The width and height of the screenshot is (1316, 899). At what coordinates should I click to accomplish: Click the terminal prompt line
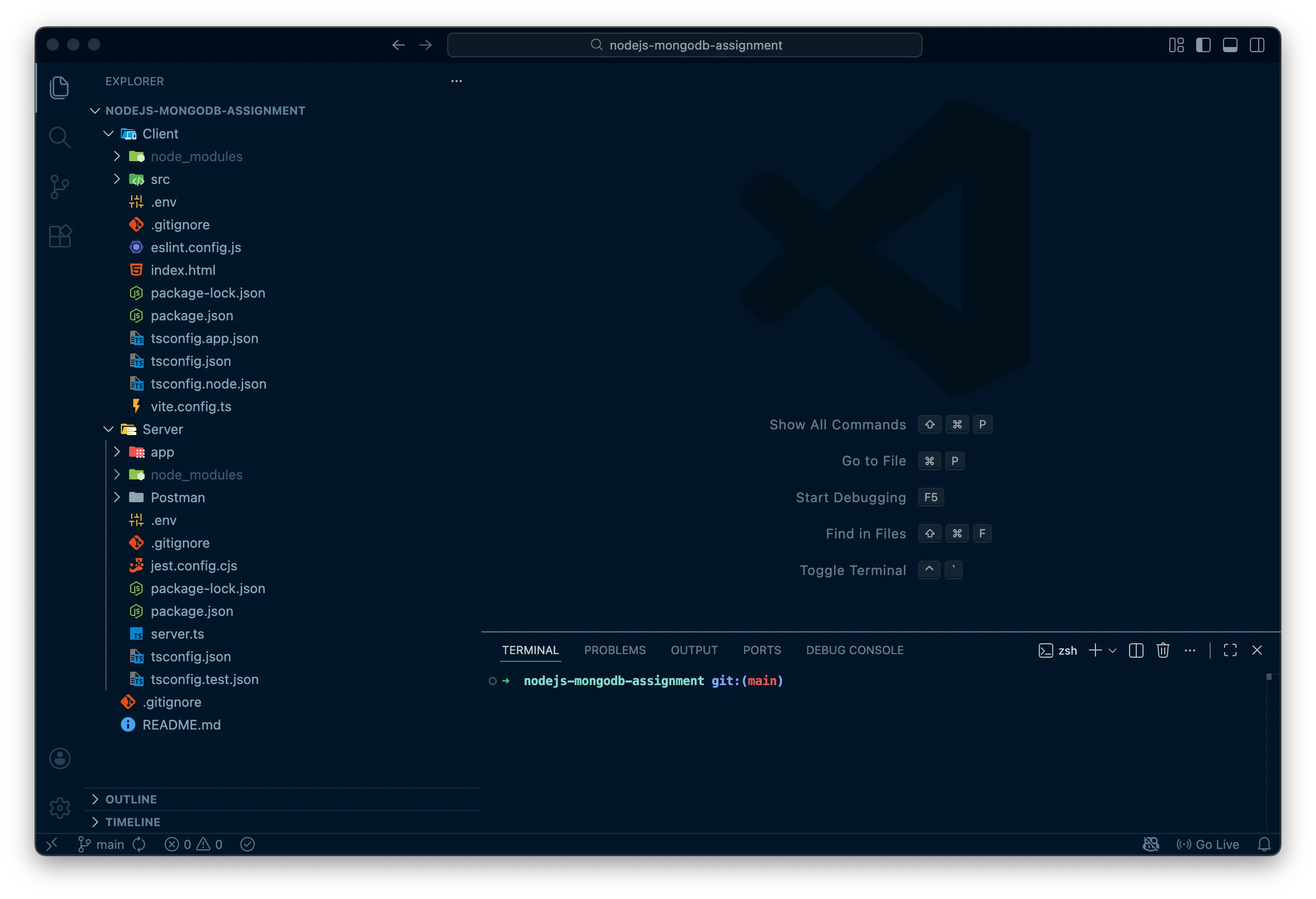click(636, 680)
